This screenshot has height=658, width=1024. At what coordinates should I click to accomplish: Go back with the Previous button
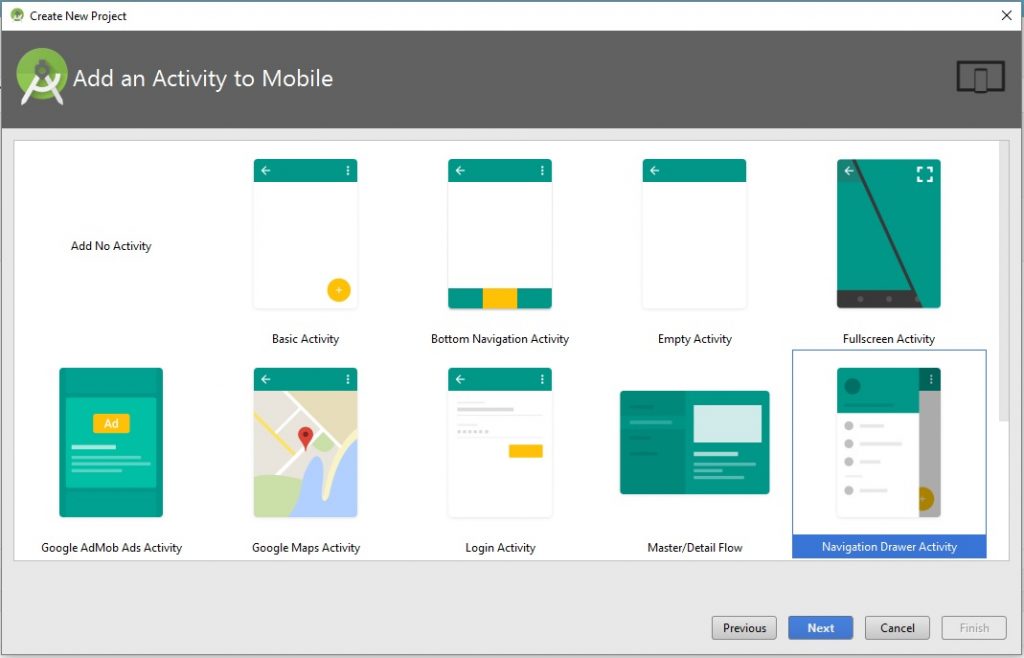pos(744,628)
